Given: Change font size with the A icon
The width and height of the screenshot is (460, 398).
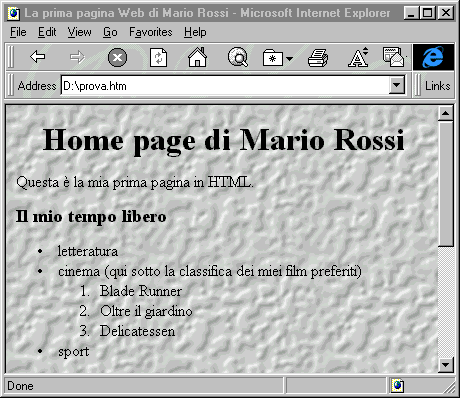Looking at the screenshot, I should coord(358,57).
